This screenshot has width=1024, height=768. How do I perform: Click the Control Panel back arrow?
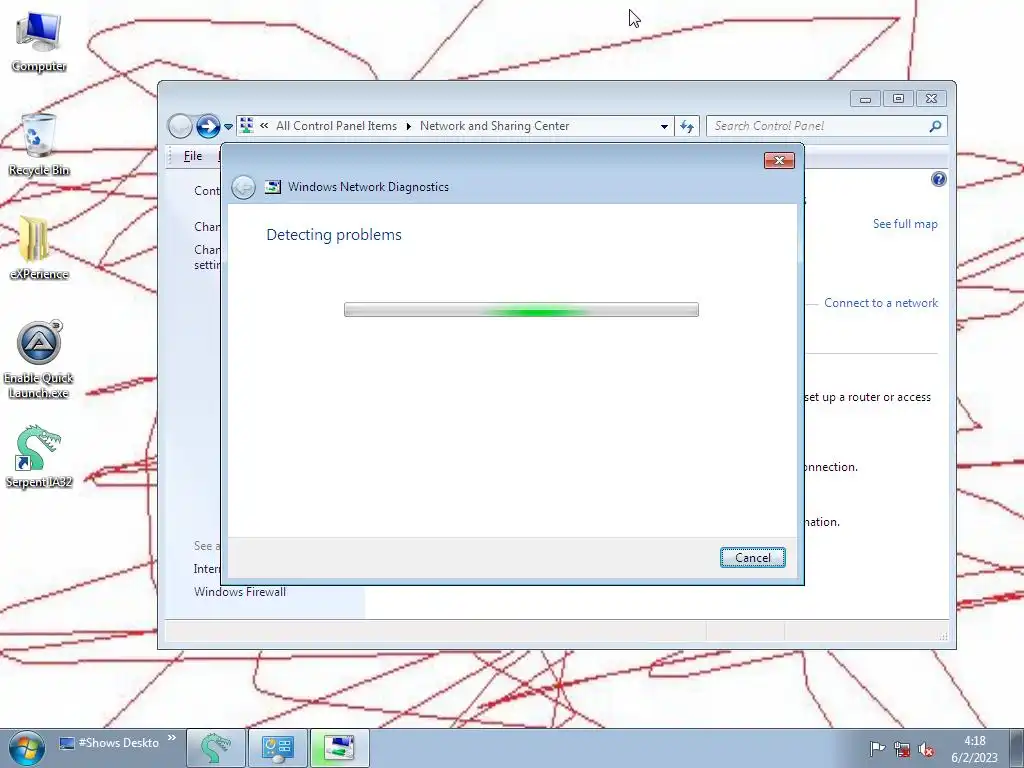tap(180, 126)
